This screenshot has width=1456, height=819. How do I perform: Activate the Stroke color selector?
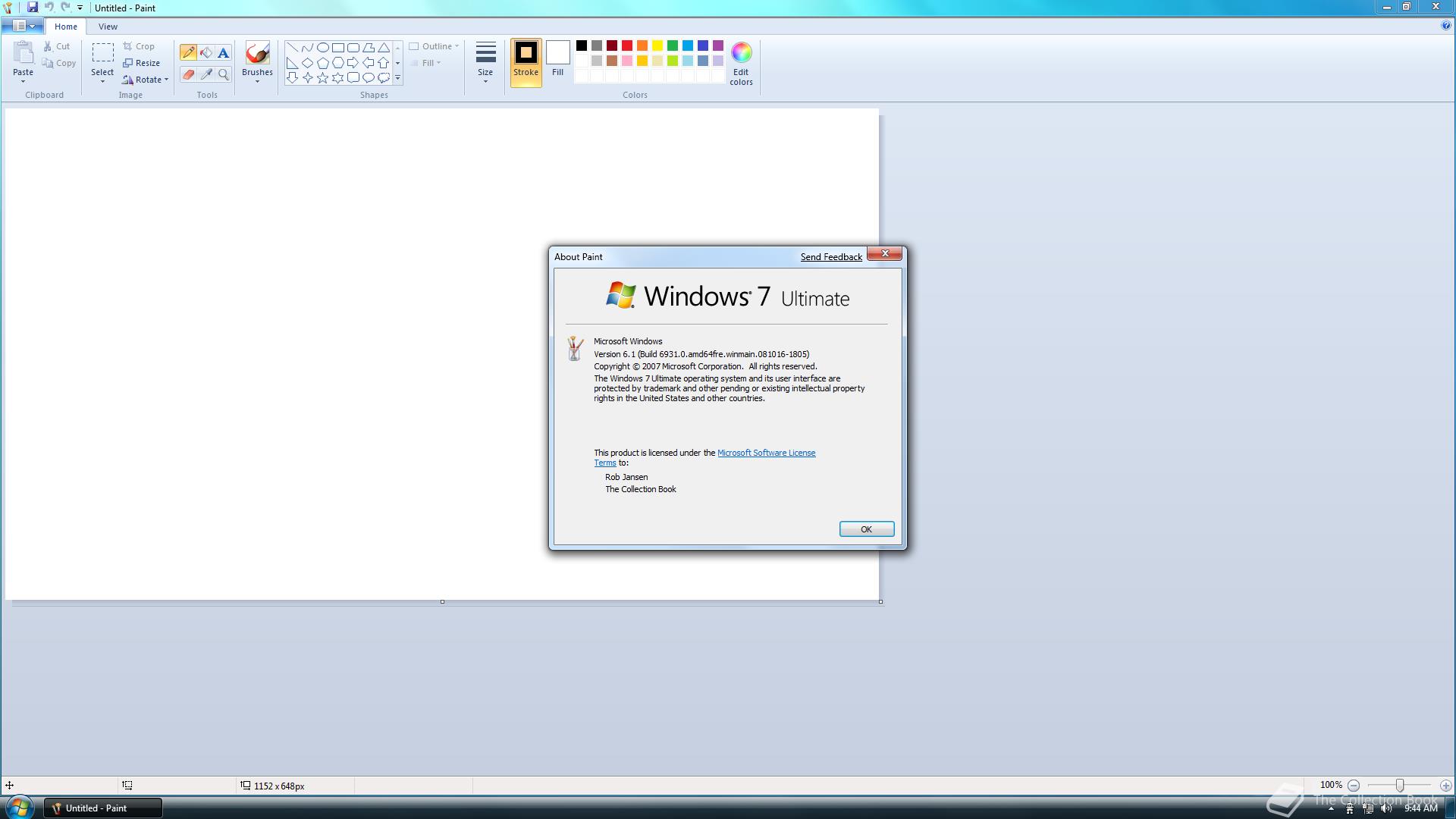pos(526,63)
